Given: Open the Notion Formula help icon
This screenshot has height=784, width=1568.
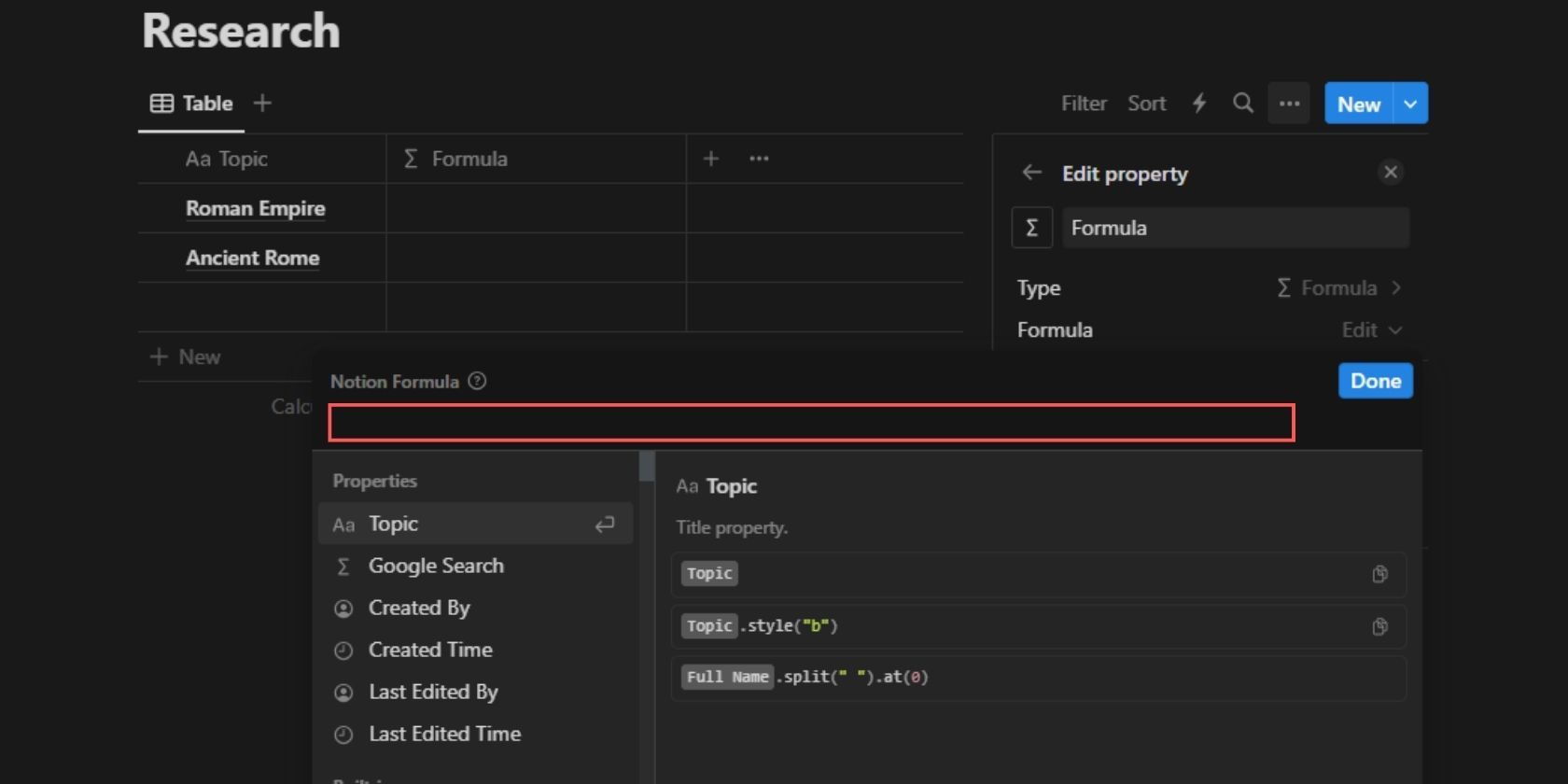Looking at the screenshot, I should click(x=477, y=381).
